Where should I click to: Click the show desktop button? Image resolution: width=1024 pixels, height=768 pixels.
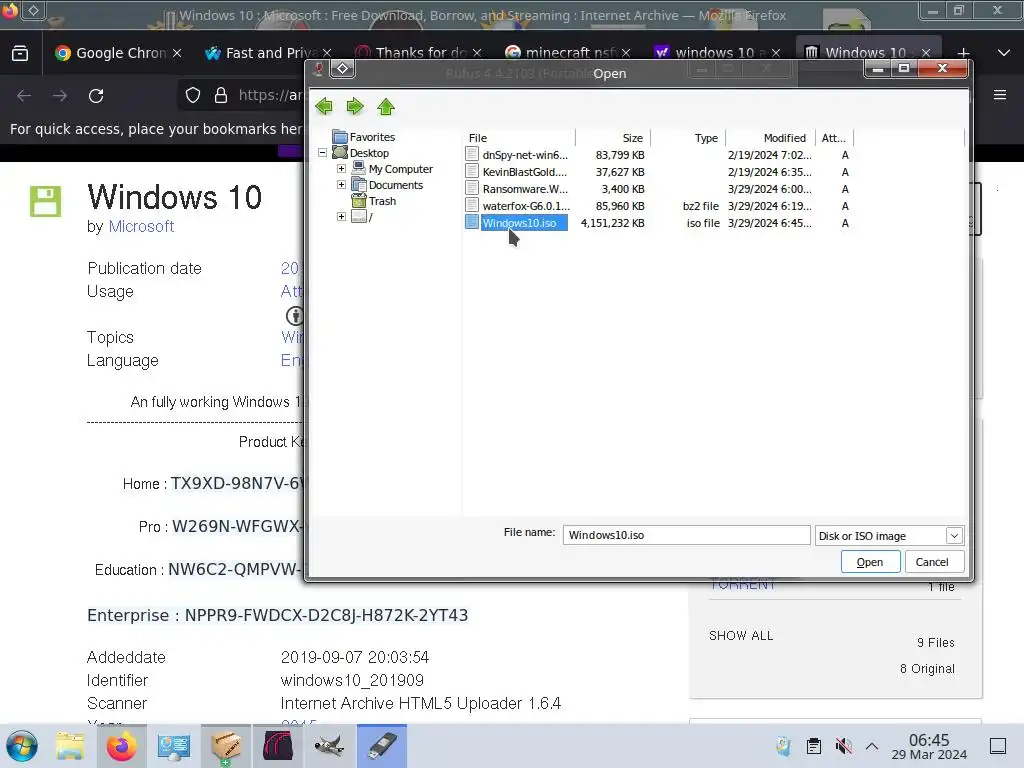[998, 745]
